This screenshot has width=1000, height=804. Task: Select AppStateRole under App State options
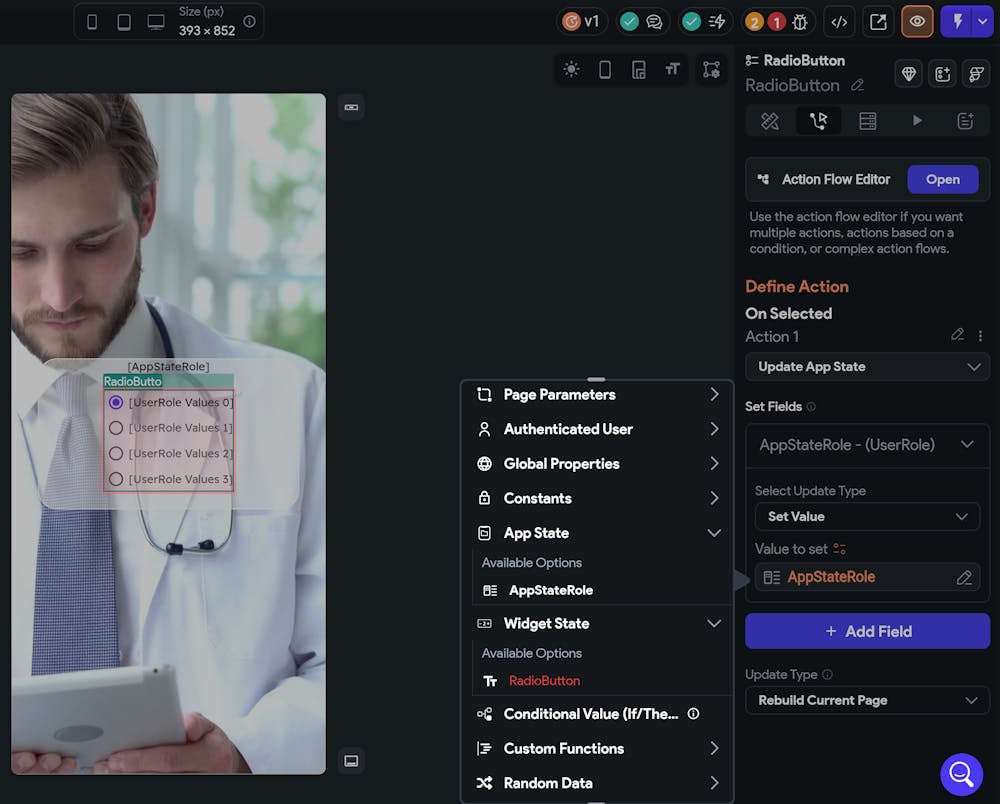coord(551,590)
